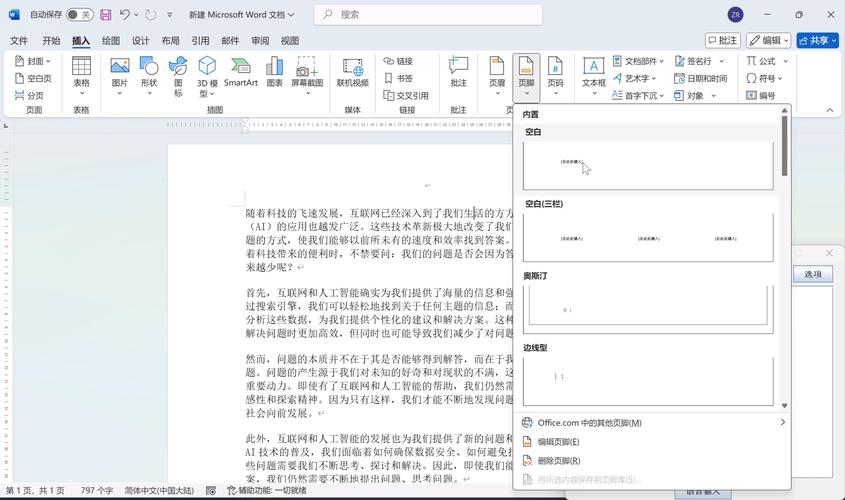845x500 pixels.
Task: Open the 视图 ribbon tab
Action: [290, 40]
